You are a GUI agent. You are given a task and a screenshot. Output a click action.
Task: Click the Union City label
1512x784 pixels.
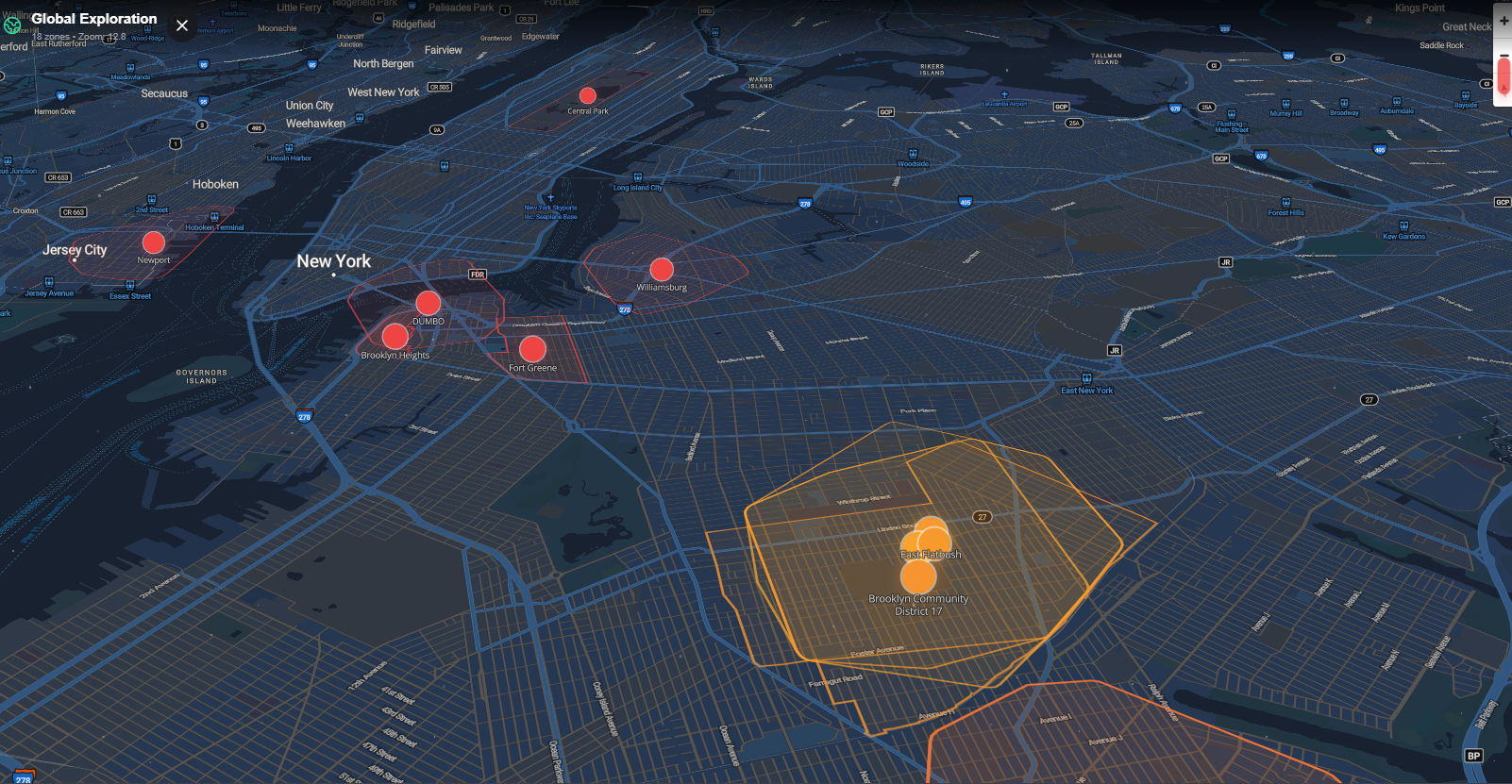tap(310, 106)
